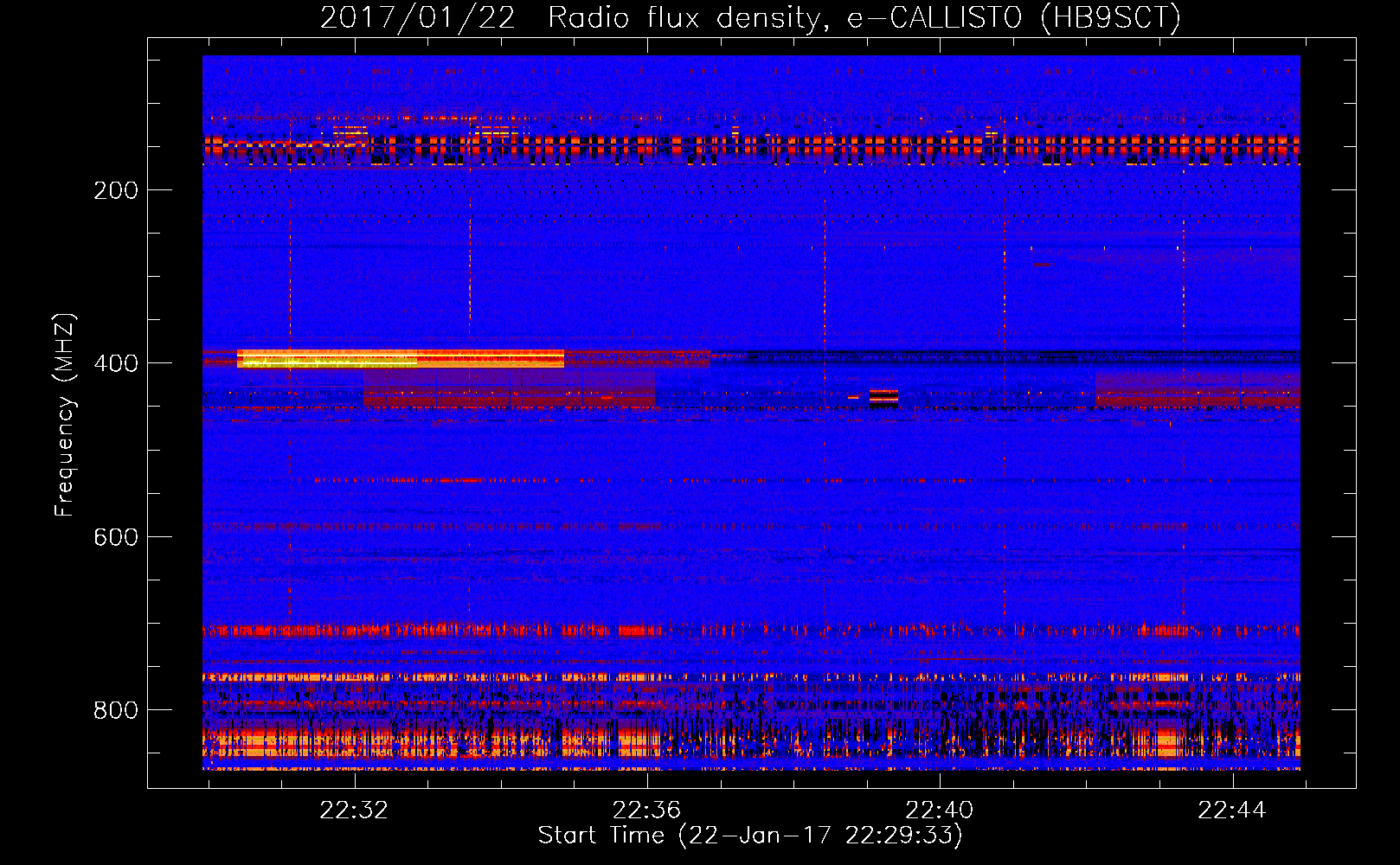
Task: Click the 600 frequency tick label
Action: [x=116, y=537]
